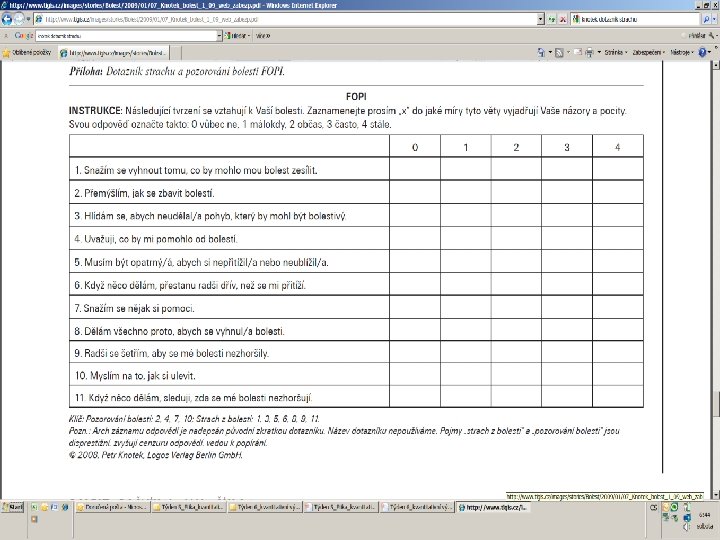
Task: Click the read mail envelope icon
Action: click(x=578, y=52)
